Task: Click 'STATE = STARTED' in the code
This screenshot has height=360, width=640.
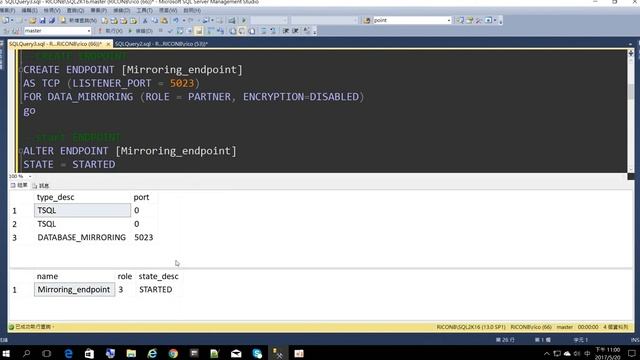Action: point(69,164)
